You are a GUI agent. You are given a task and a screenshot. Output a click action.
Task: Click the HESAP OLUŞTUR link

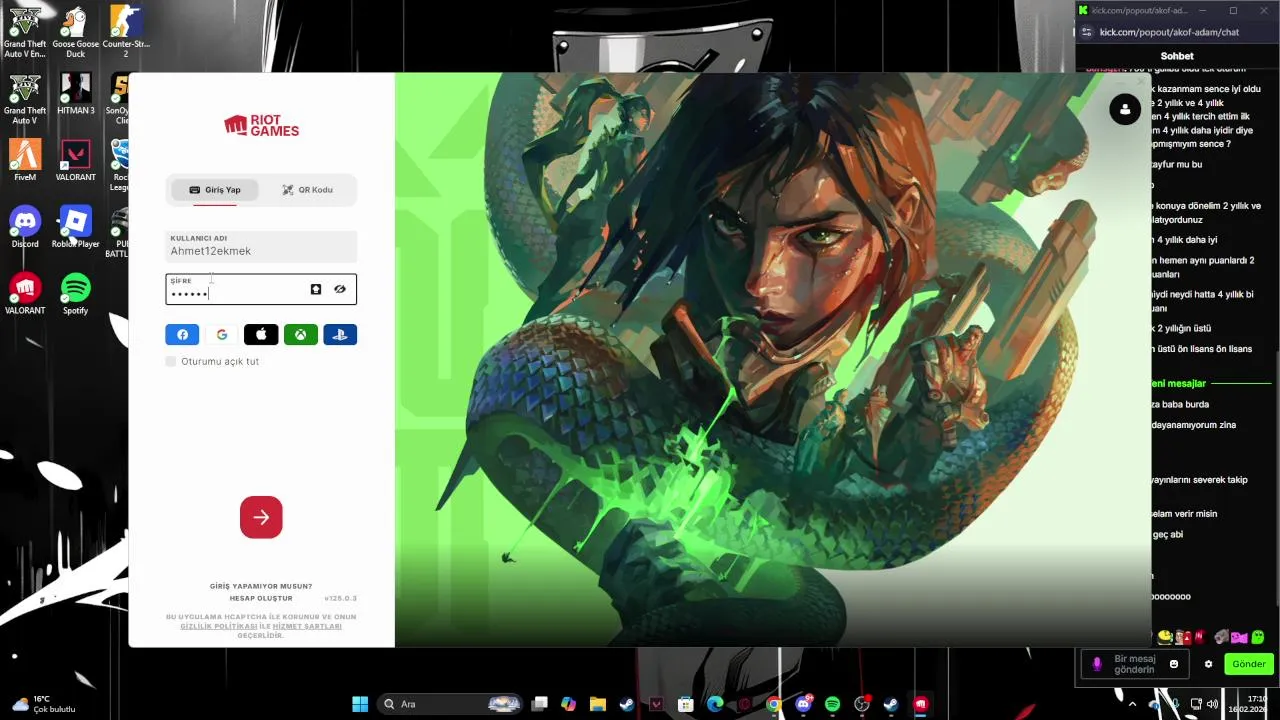(x=261, y=598)
